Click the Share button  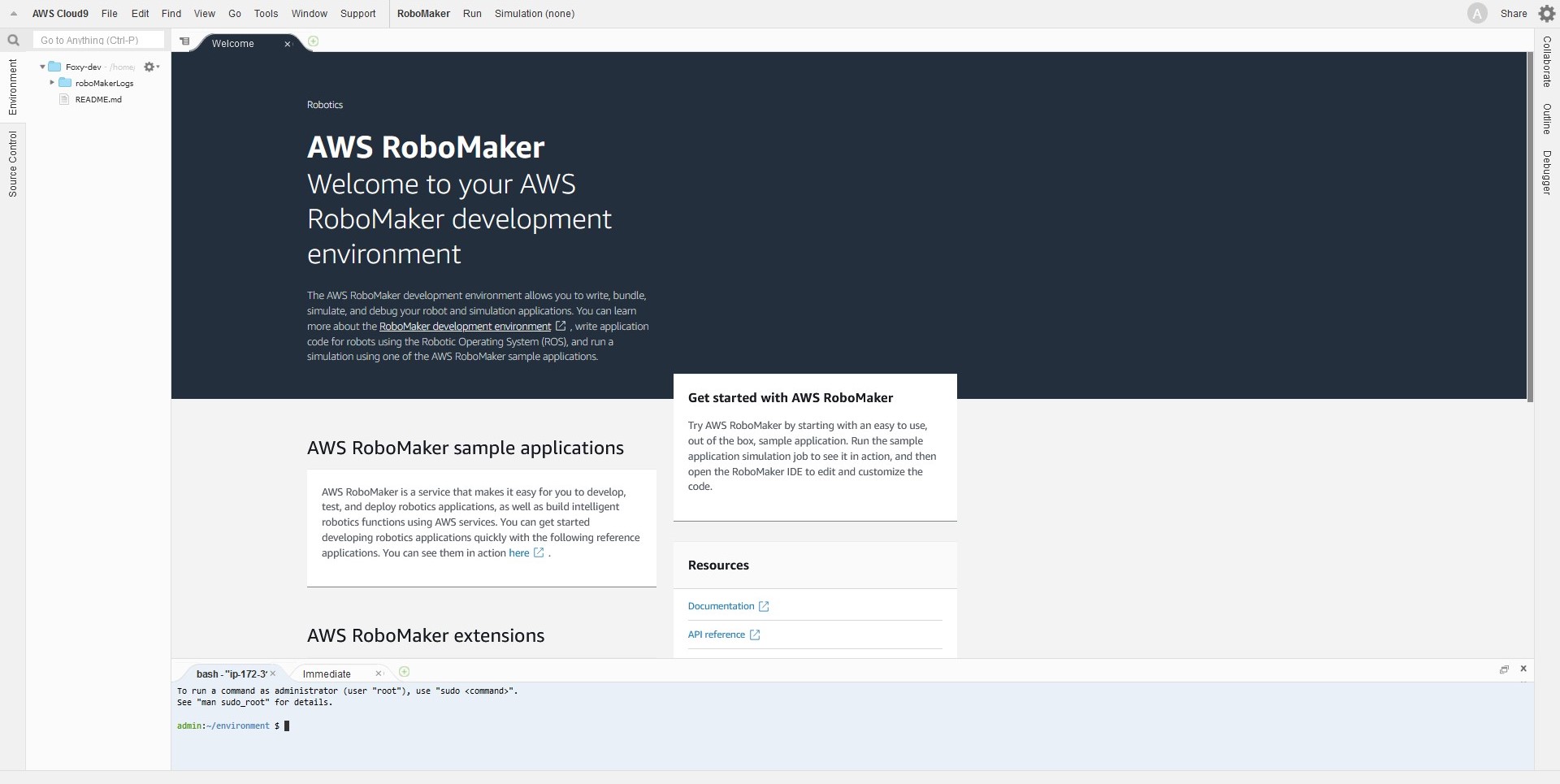(x=1514, y=14)
